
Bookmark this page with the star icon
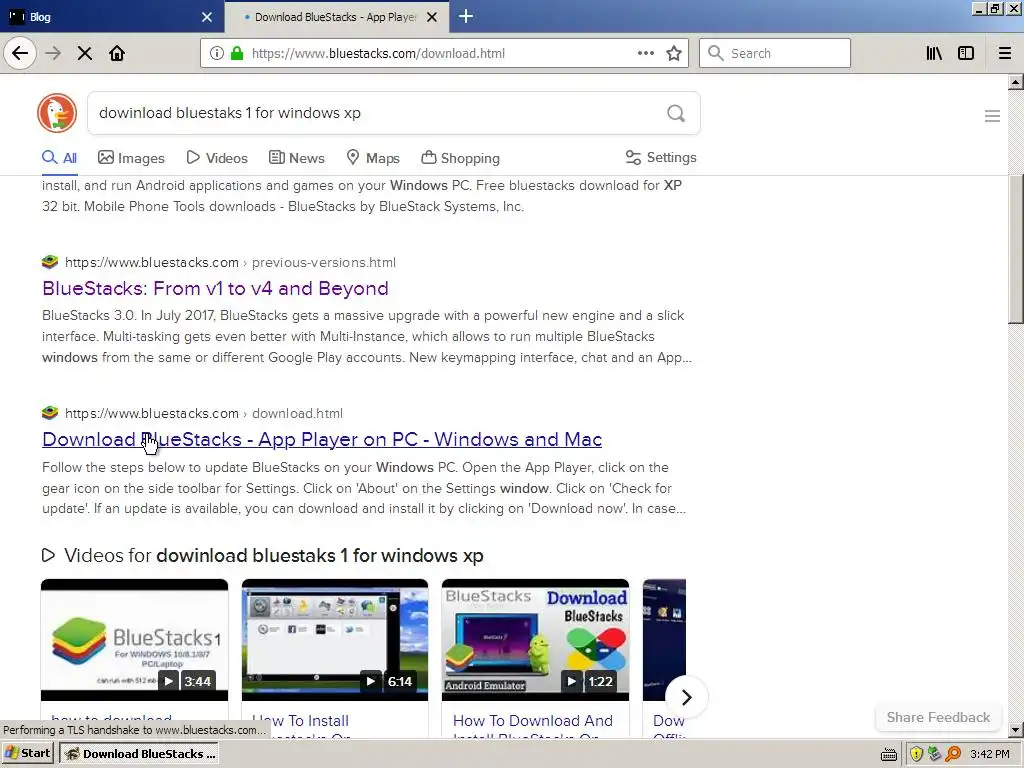(674, 53)
